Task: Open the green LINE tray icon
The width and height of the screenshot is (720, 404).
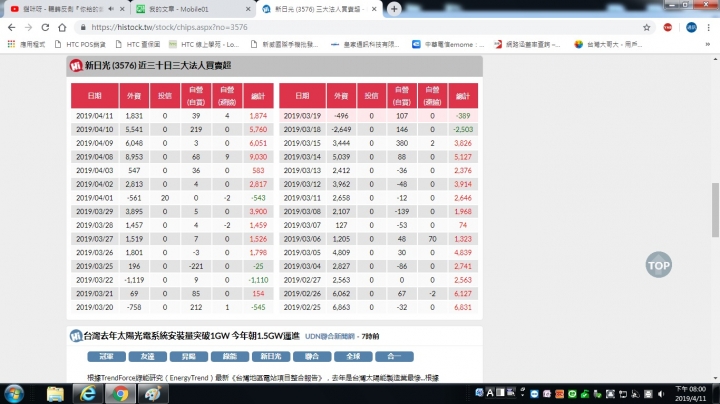Action: [x=572, y=394]
